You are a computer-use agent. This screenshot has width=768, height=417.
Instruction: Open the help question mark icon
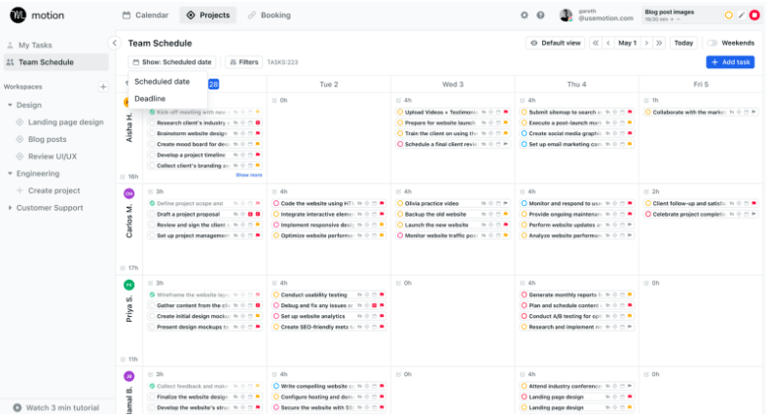540,15
